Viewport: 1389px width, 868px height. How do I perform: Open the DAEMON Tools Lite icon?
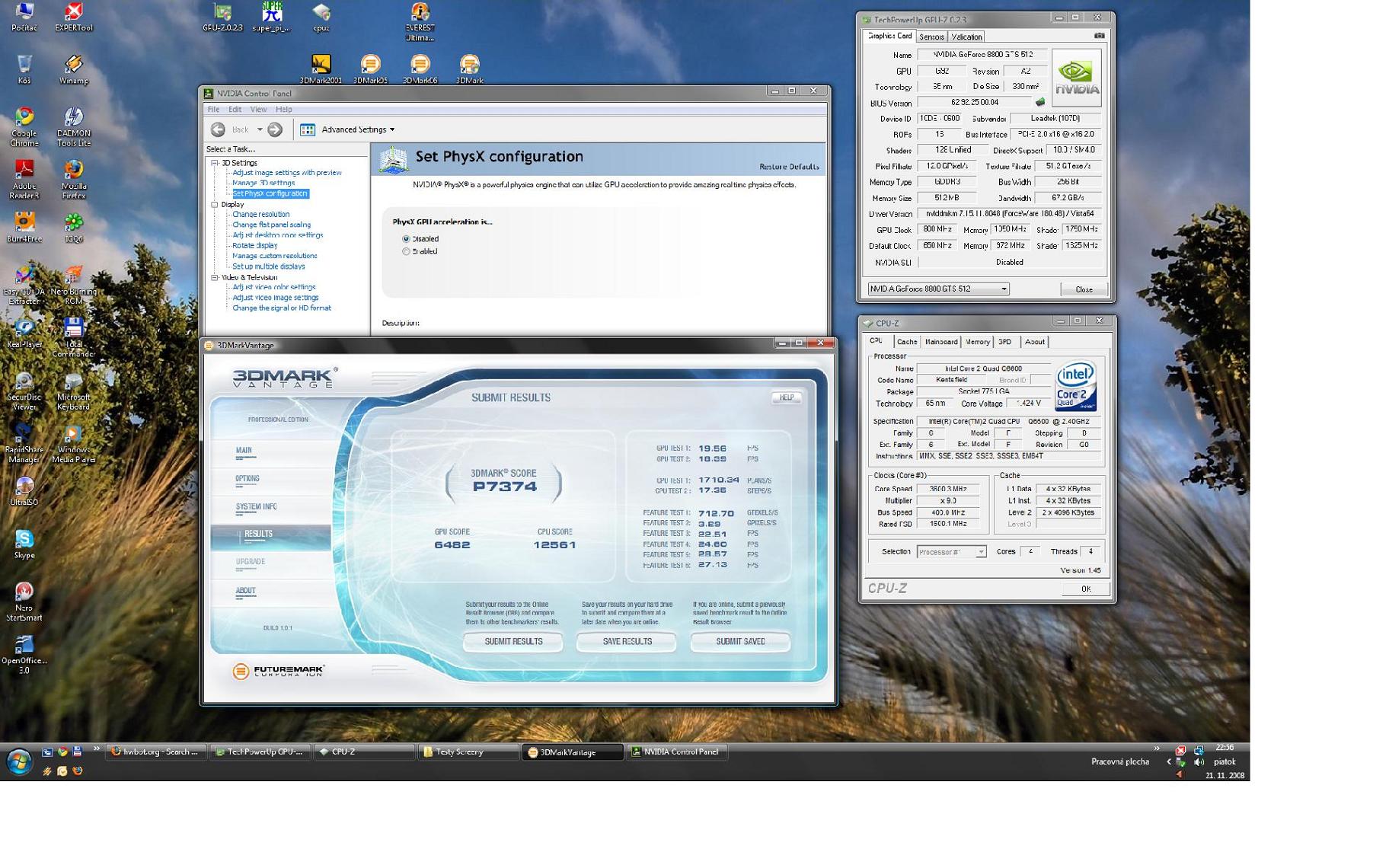tap(73, 126)
